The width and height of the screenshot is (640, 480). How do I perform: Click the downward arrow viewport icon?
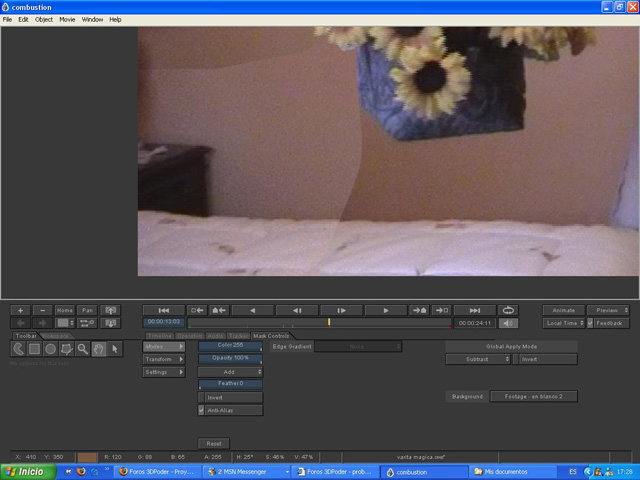[x=111, y=323]
